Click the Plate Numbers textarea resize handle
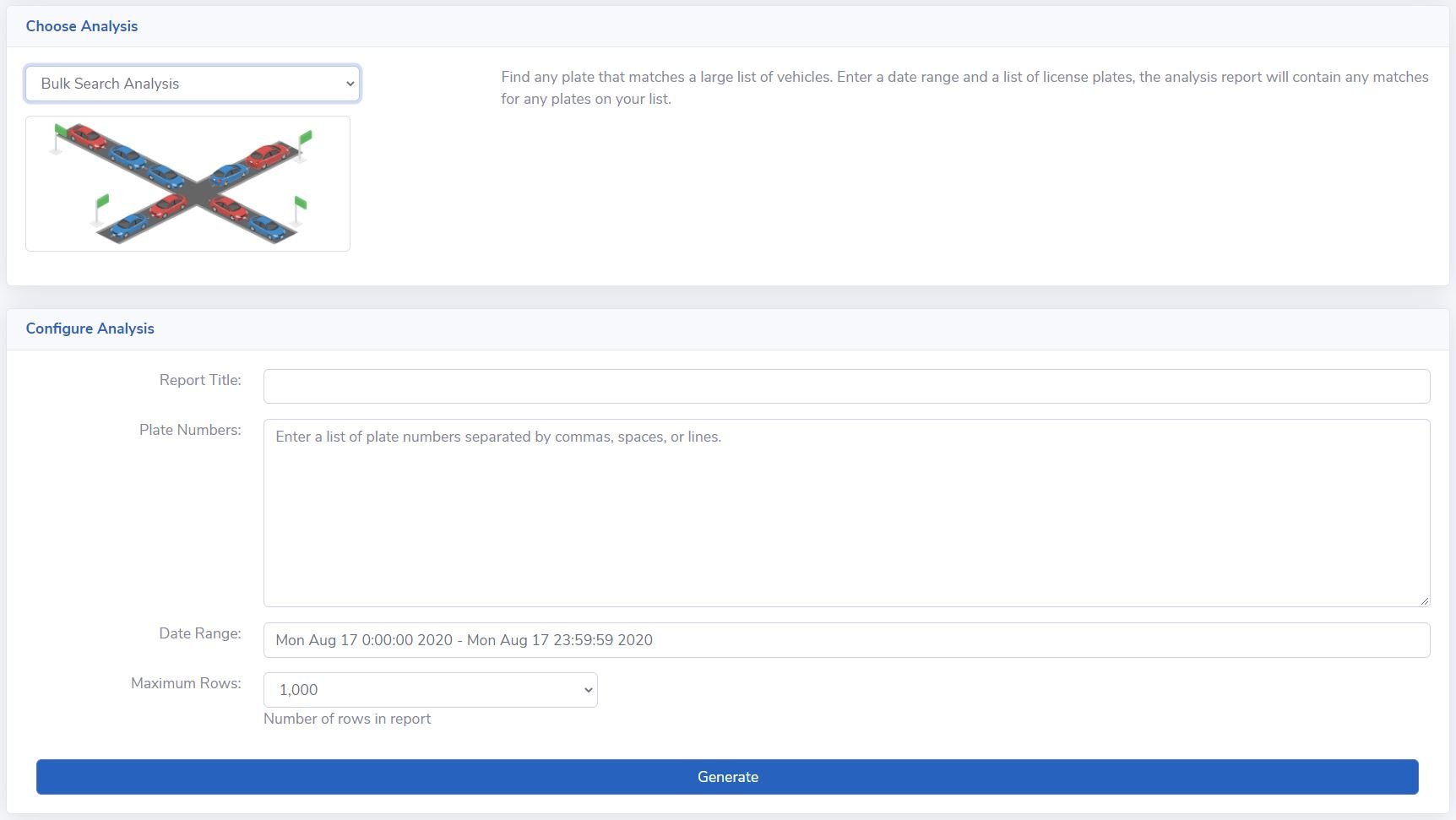The height and width of the screenshot is (820, 1456). 1424,600
